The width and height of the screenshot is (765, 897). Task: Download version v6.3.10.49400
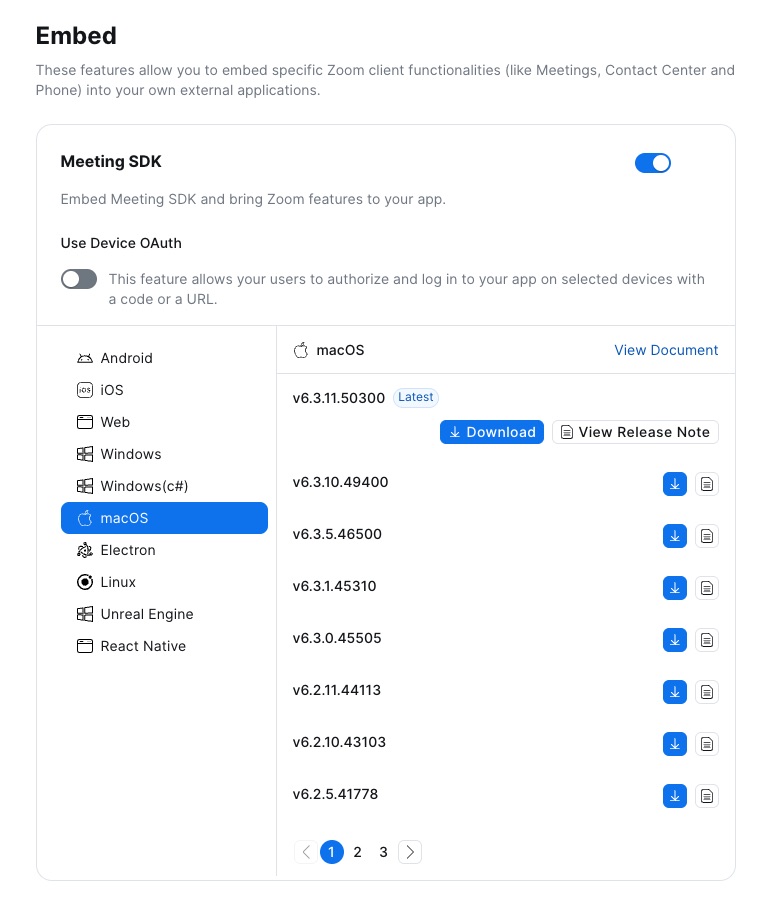click(x=675, y=484)
